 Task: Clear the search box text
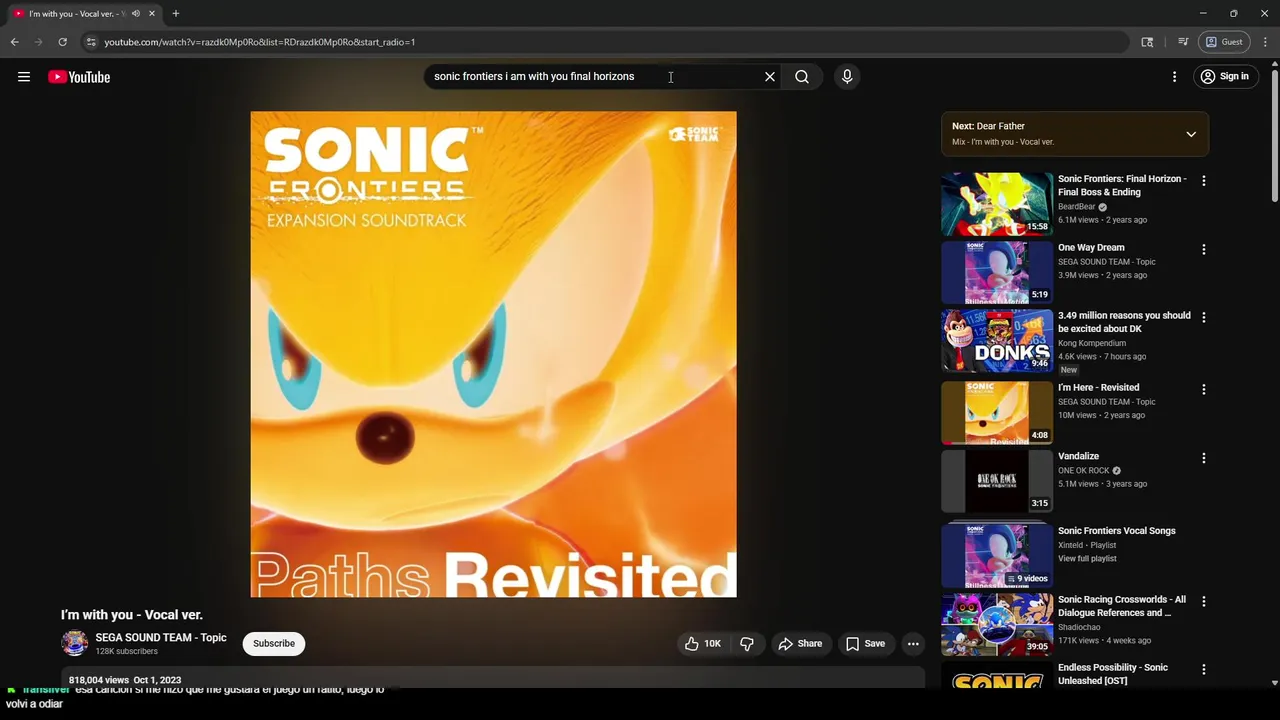coord(770,77)
